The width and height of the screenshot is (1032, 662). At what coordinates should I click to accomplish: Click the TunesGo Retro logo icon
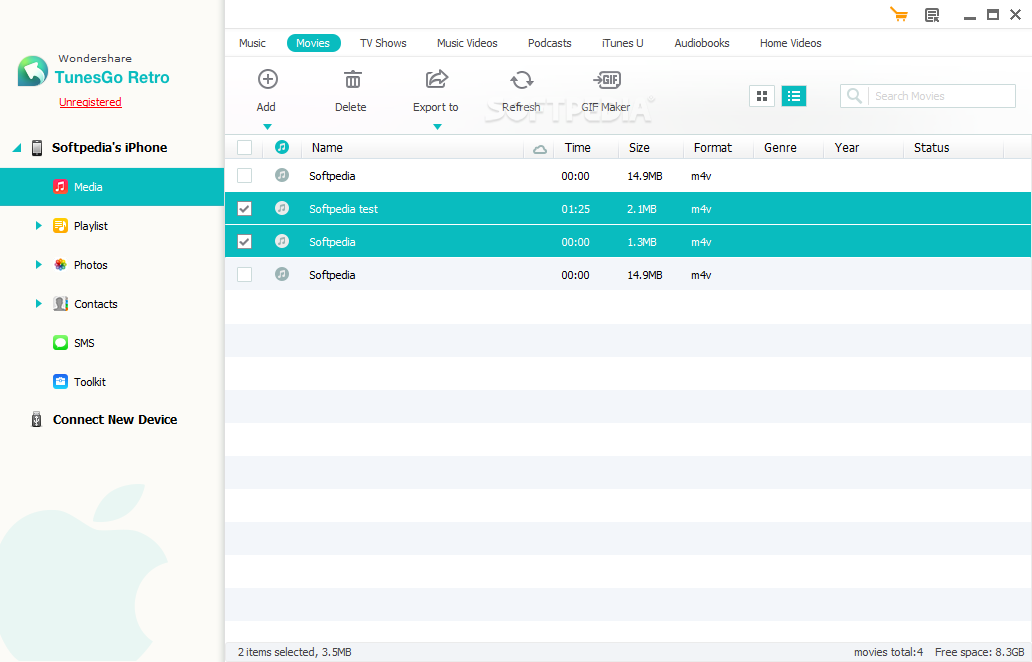tap(32, 71)
